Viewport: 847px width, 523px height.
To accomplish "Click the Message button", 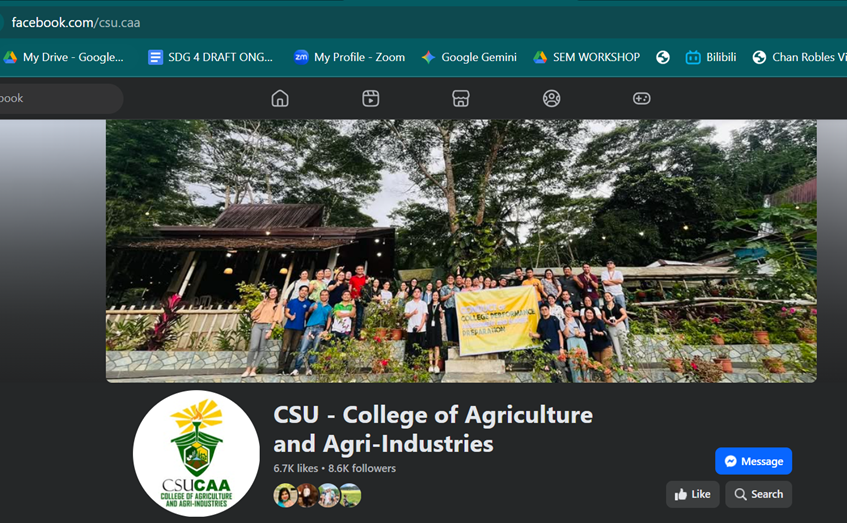I will [x=754, y=461].
